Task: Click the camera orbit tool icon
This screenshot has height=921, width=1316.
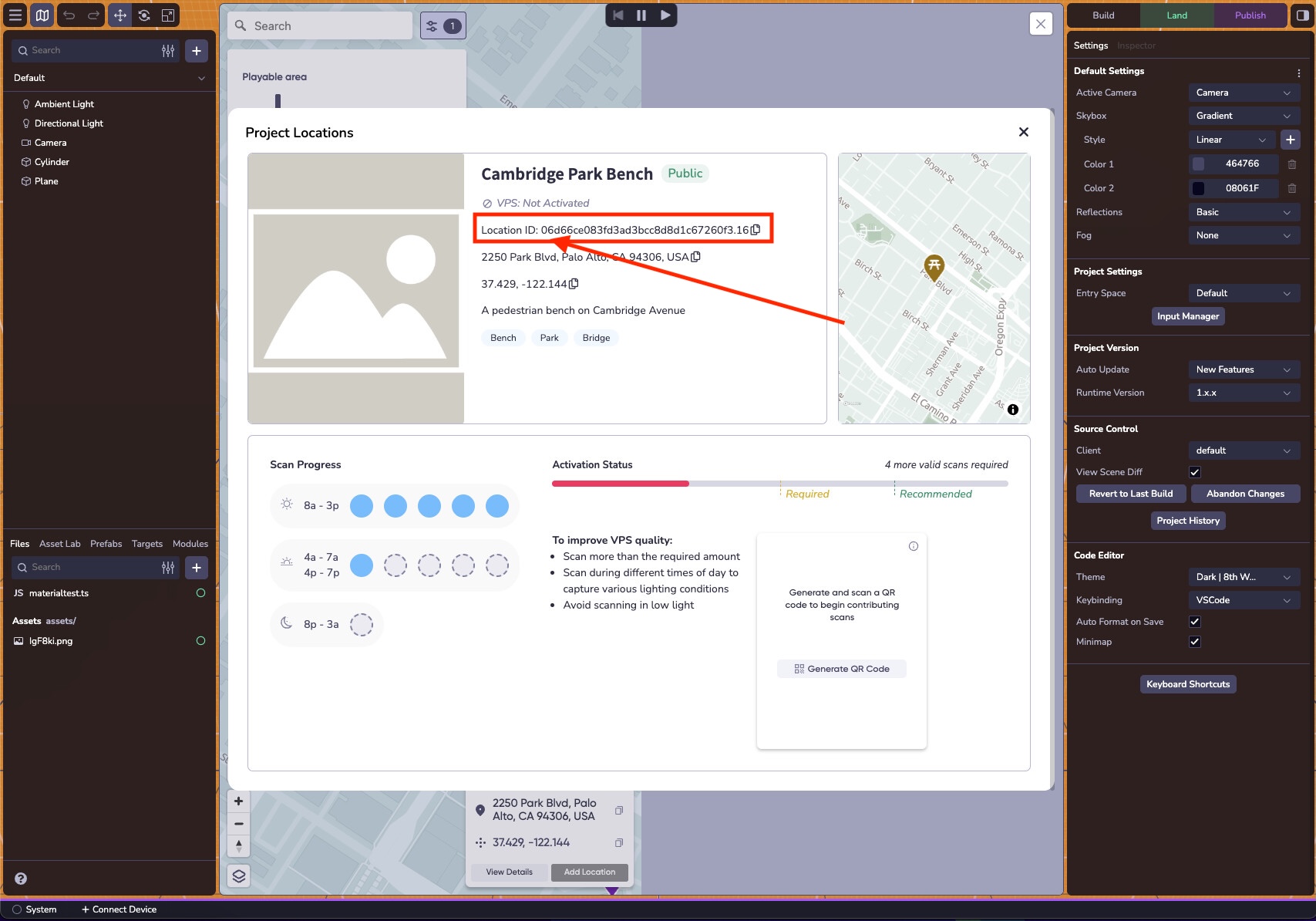Action: pyautogui.click(x=144, y=15)
